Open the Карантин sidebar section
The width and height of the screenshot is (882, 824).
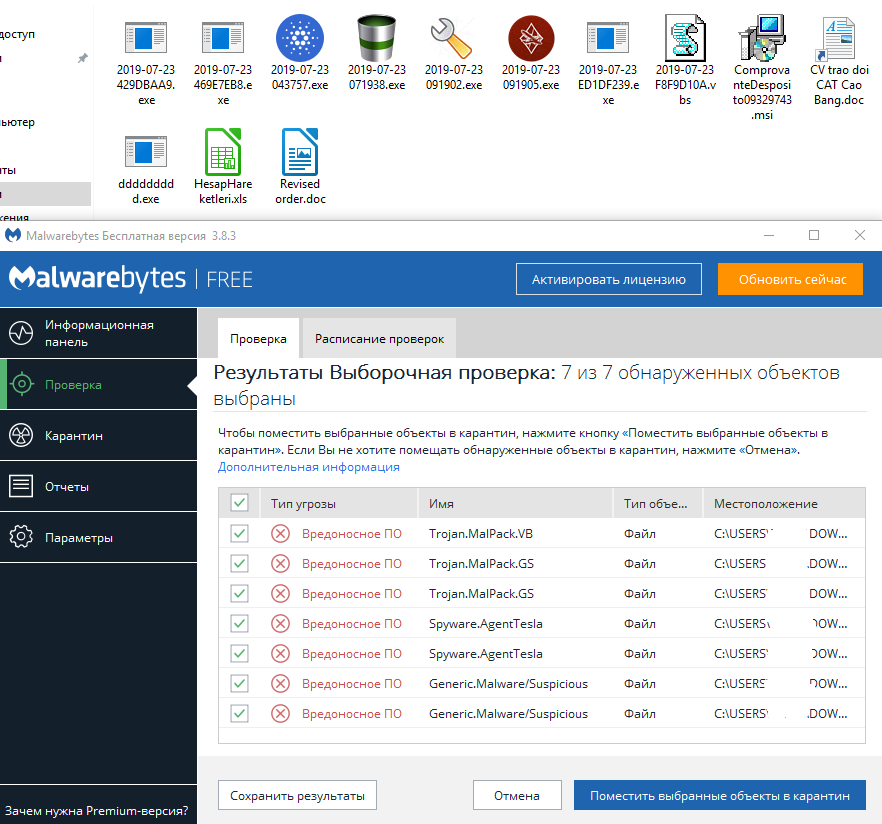click(x=98, y=435)
